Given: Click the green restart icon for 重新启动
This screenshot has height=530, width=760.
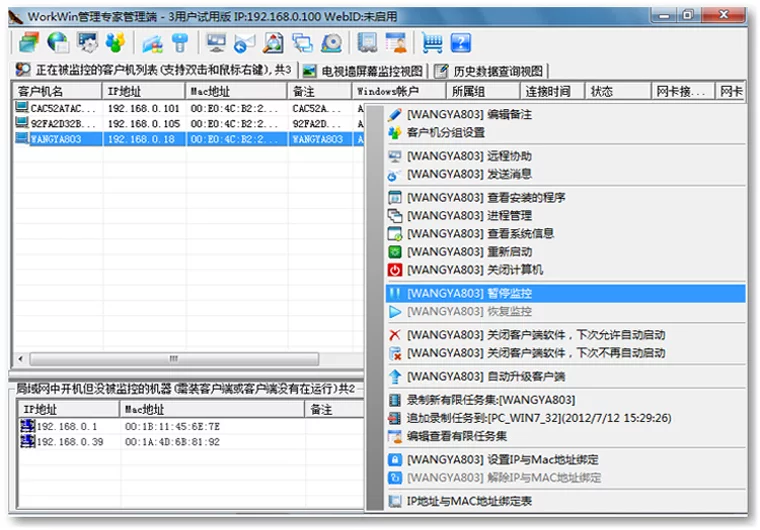Looking at the screenshot, I should click(395, 252).
